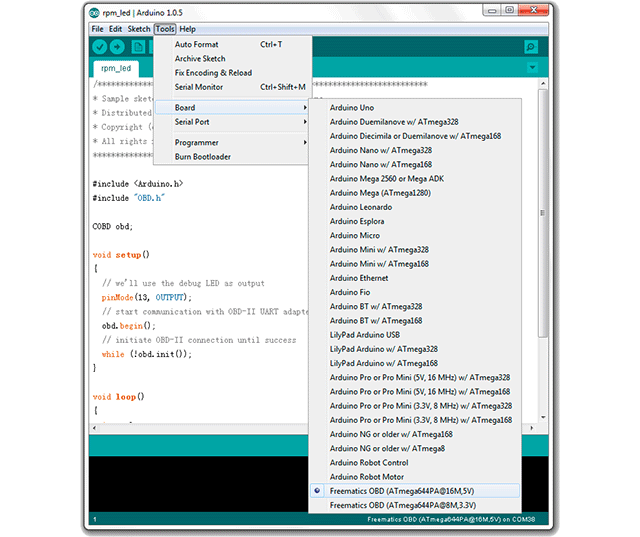Select Arduino NG or older w/ ATmega8
Screen dimensions: 640x537
point(415,449)
